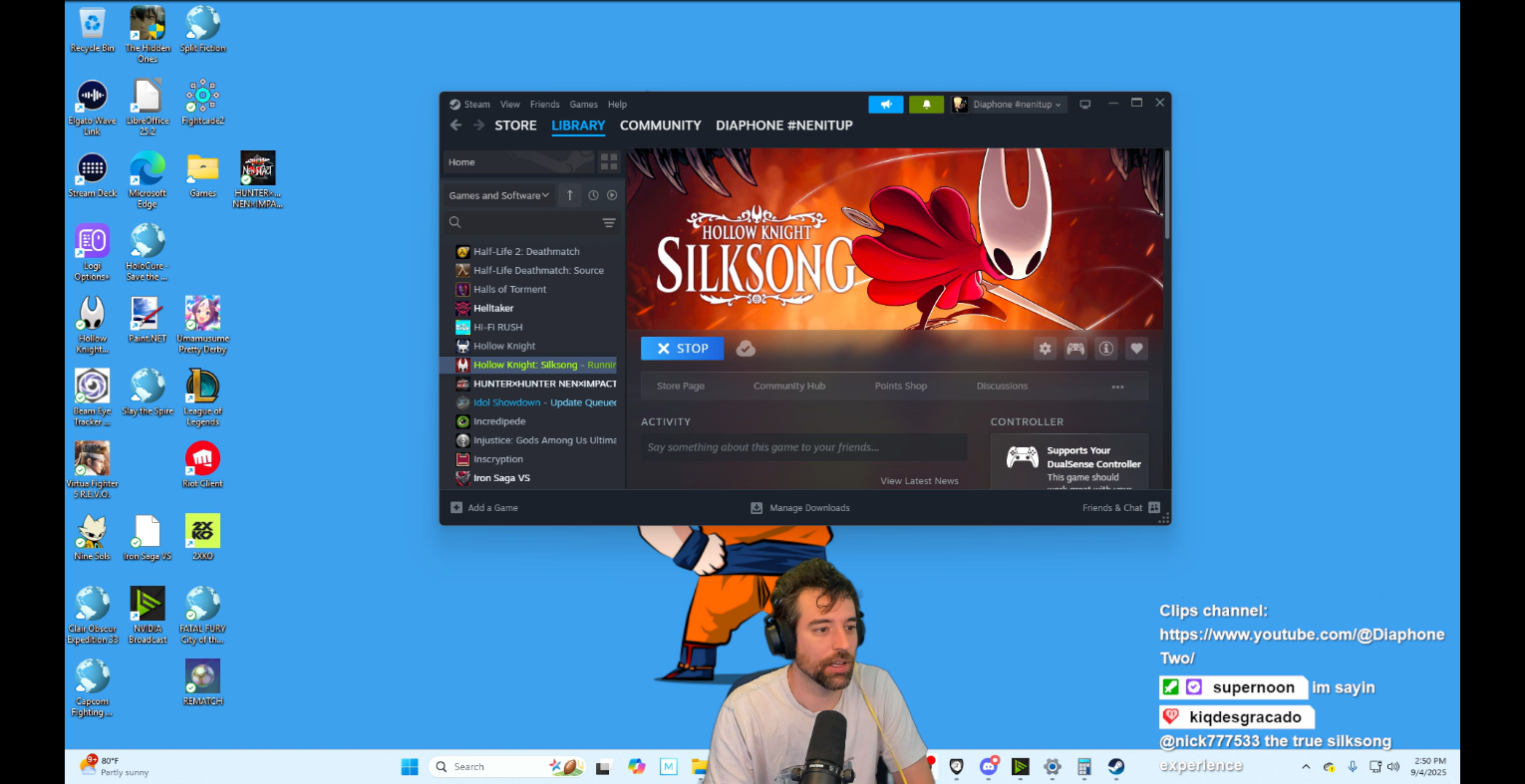Click the Elgato Wave Link desktop icon
Viewport: 1525px width, 784px height.
click(93, 107)
